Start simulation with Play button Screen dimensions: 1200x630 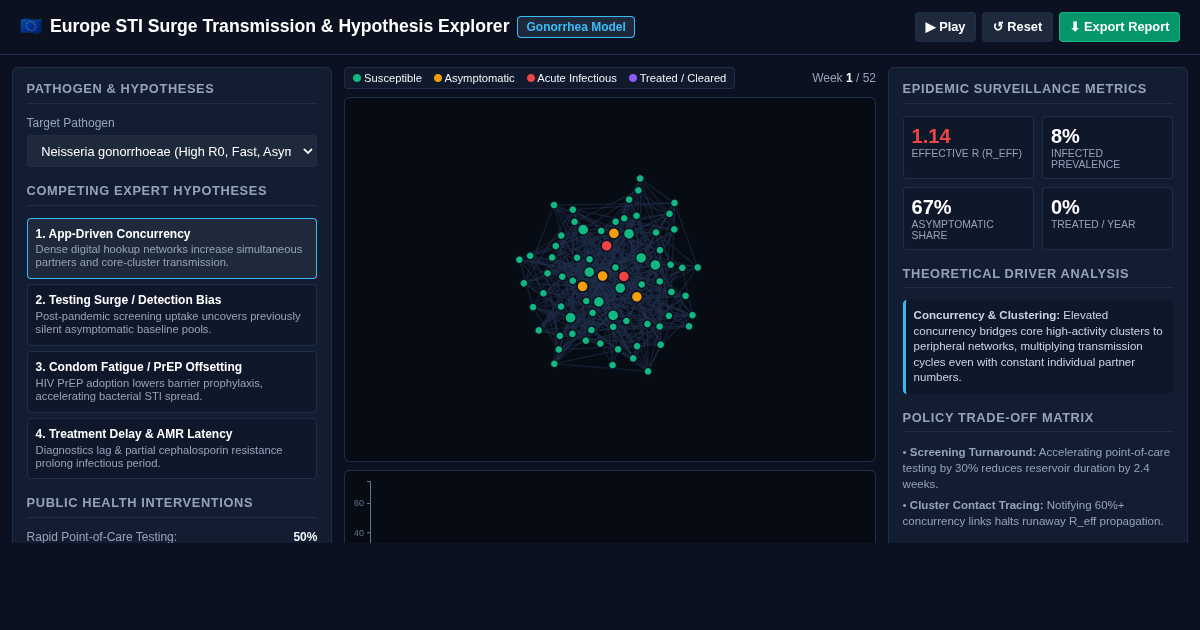tap(945, 27)
